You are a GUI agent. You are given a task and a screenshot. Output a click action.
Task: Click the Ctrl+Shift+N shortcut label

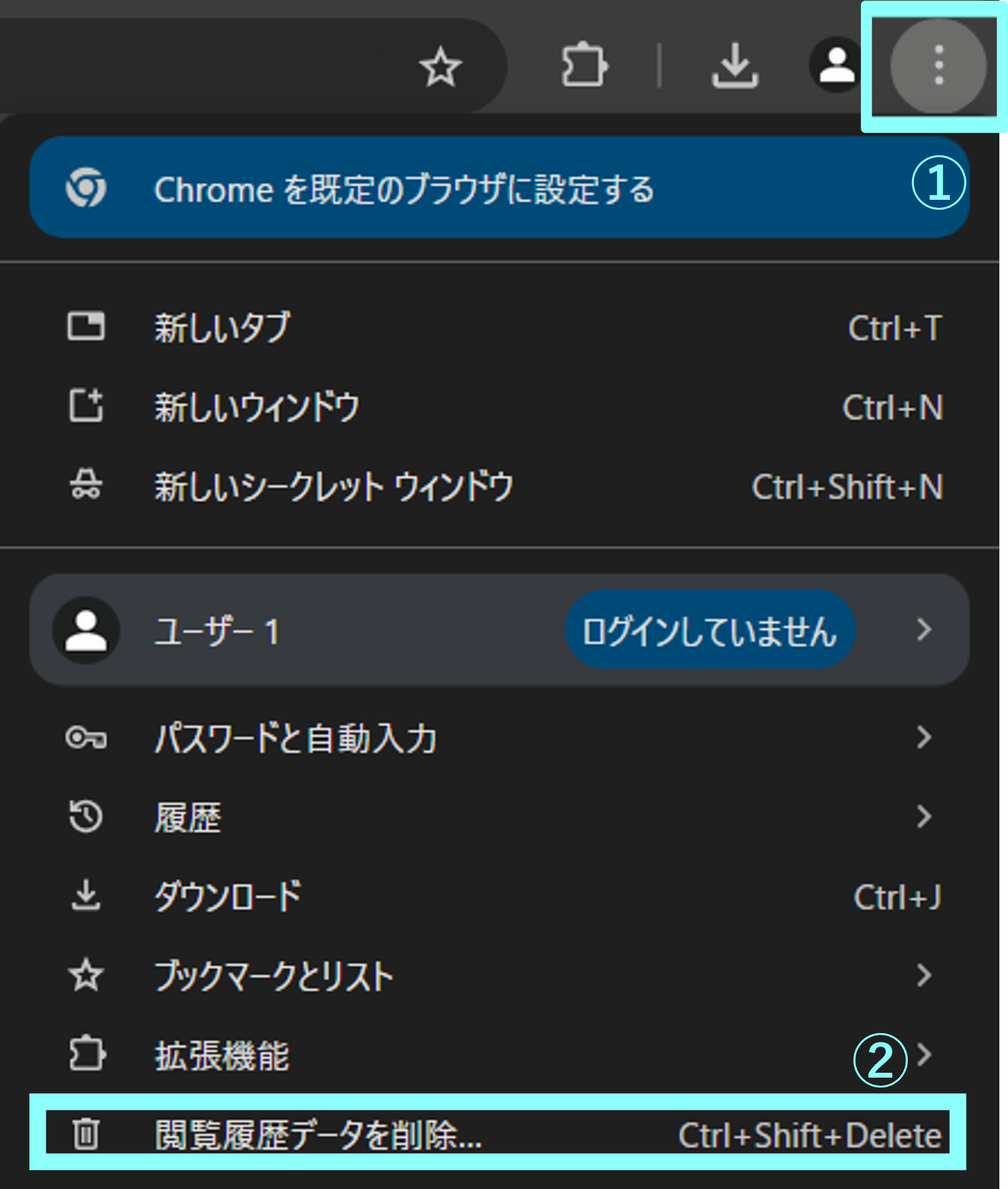pyautogui.click(x=847, y=486)
